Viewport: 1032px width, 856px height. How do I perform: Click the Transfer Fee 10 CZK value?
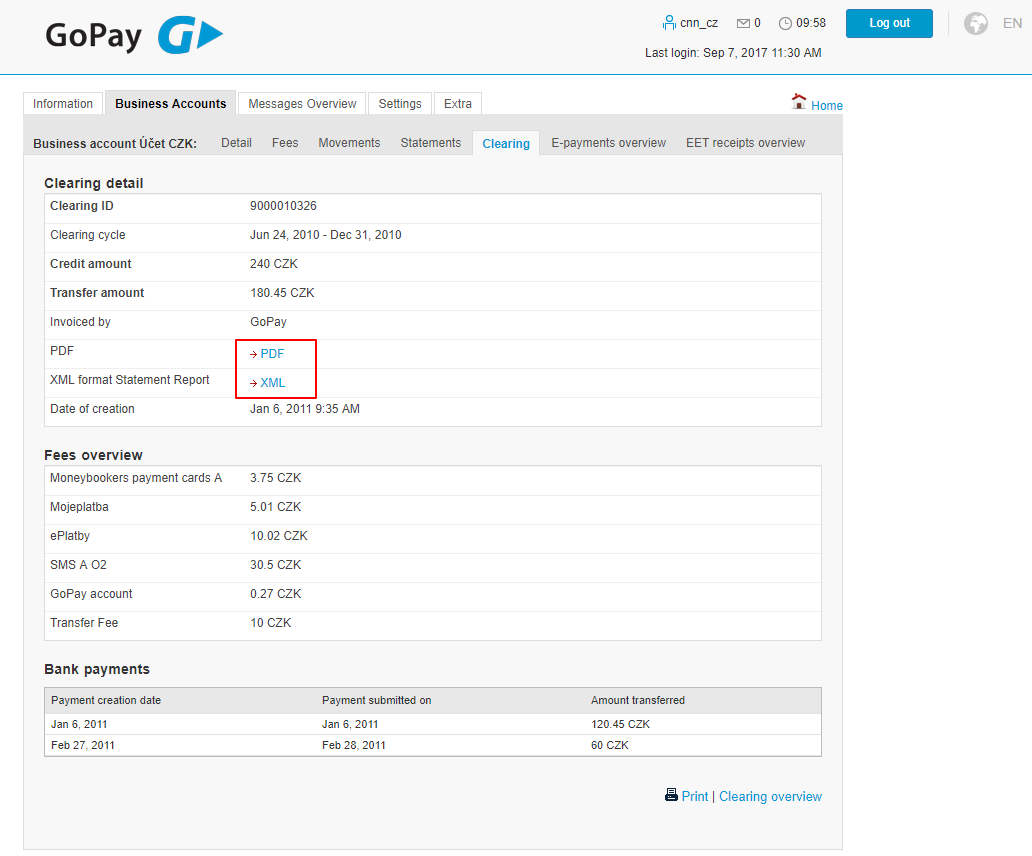coord(271,622)
